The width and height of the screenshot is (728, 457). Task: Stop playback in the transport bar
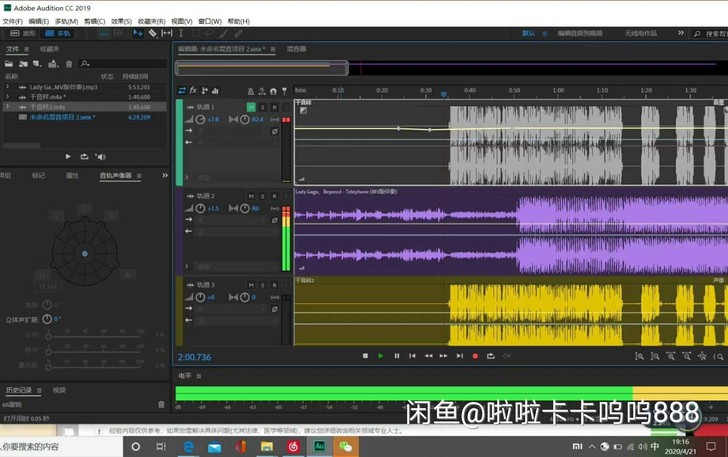tap(365, 356)
